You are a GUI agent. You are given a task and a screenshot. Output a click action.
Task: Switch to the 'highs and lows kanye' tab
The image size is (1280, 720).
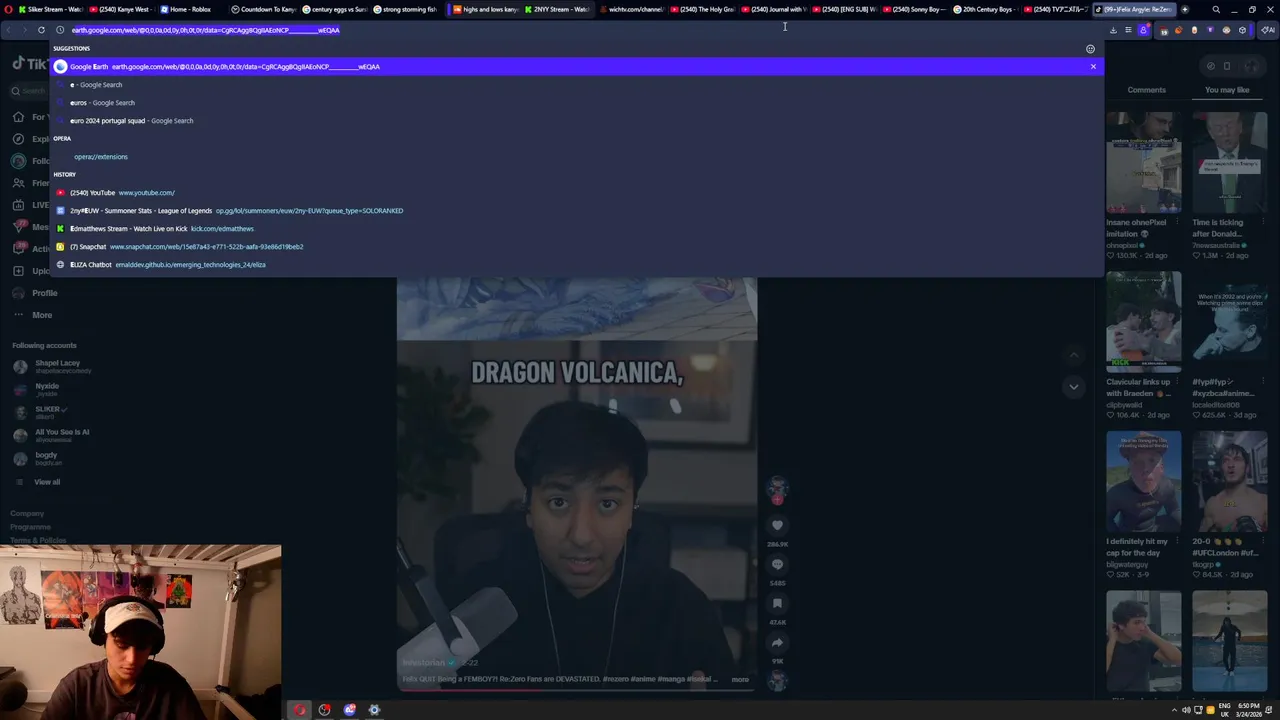pos(485,9)
